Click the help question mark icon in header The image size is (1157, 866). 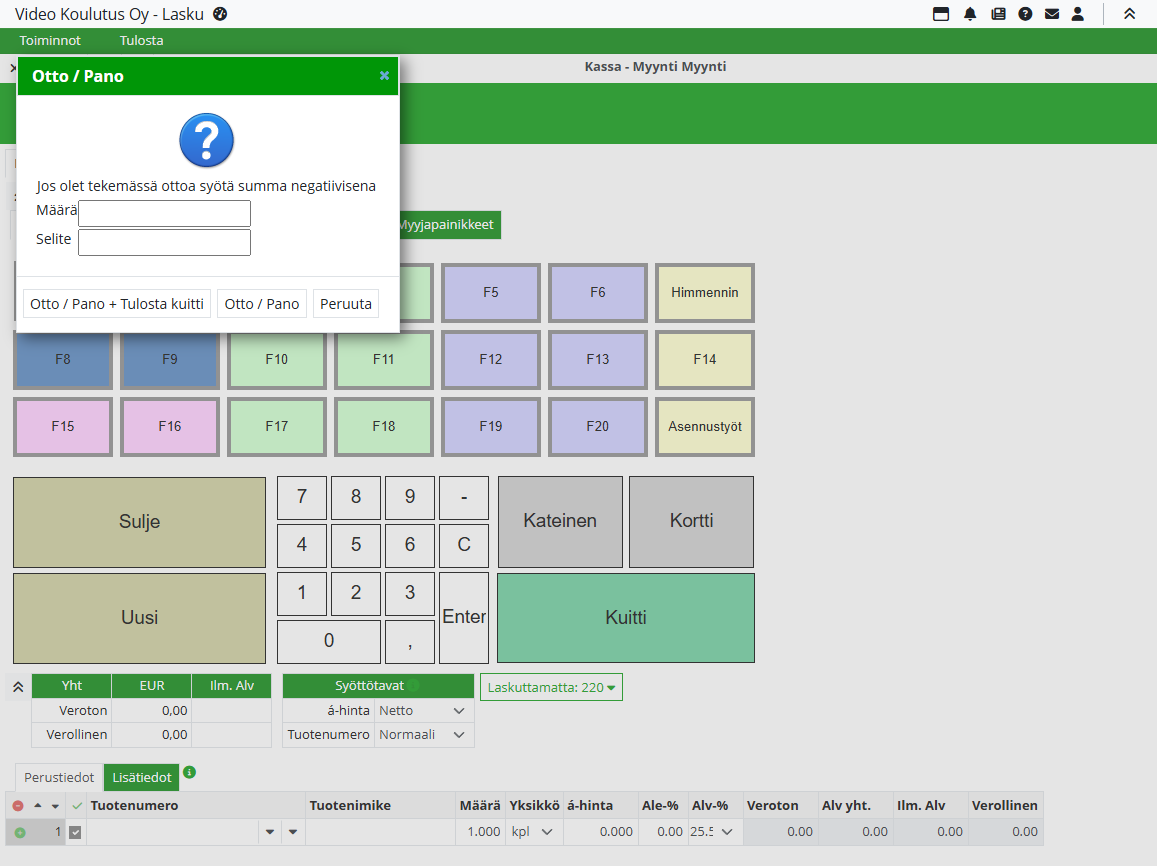[x=1025, y=14]
